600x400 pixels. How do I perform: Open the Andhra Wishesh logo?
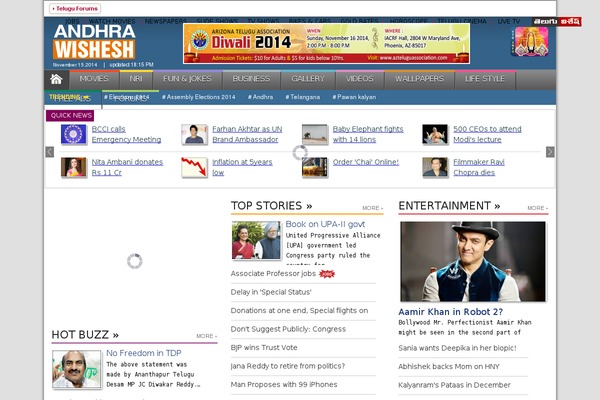pyautogui.click(x=94, y=42)
